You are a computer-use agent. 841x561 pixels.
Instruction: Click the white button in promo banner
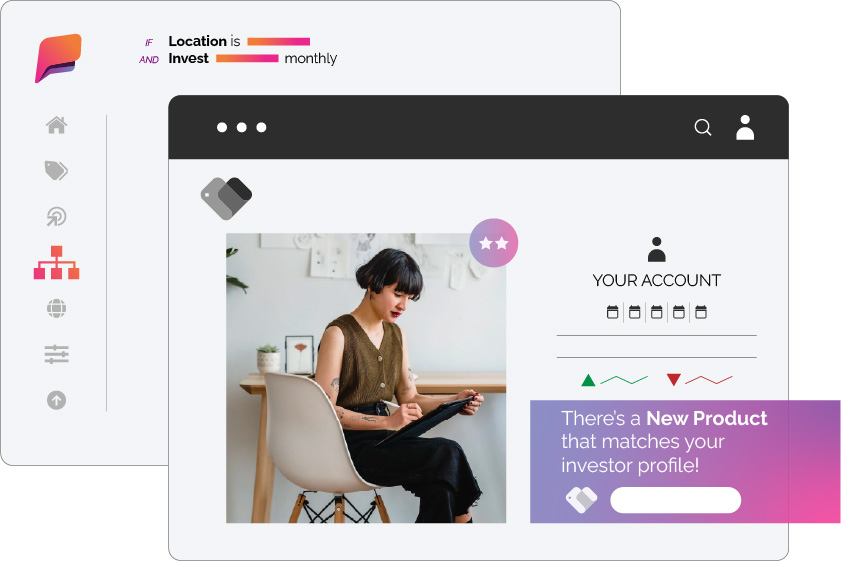coord(676,500)
